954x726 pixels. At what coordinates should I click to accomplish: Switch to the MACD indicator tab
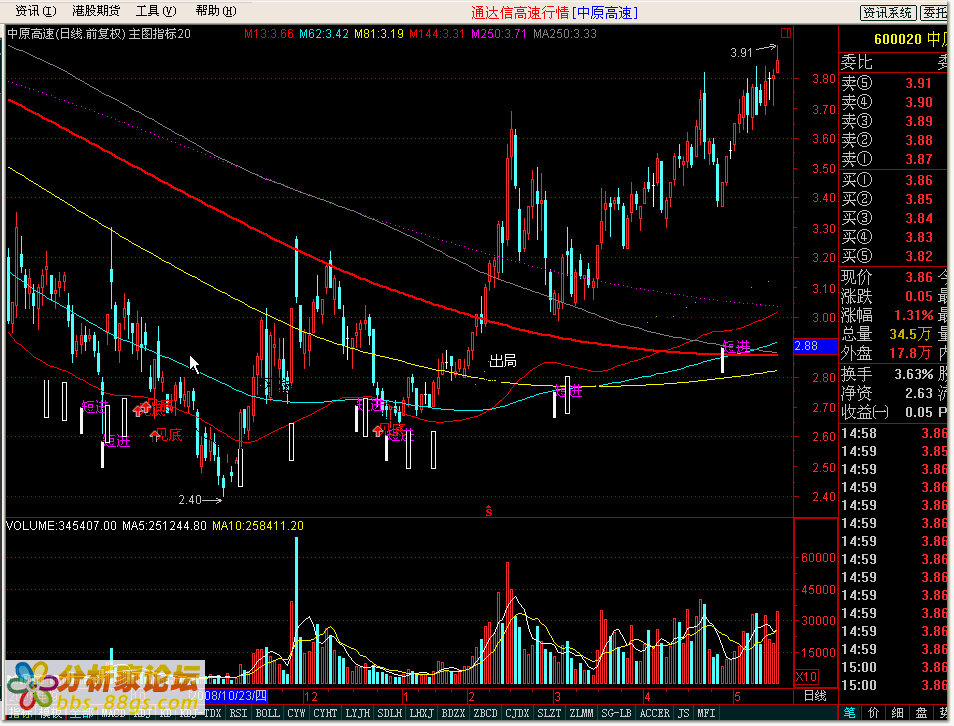[113, 713]
